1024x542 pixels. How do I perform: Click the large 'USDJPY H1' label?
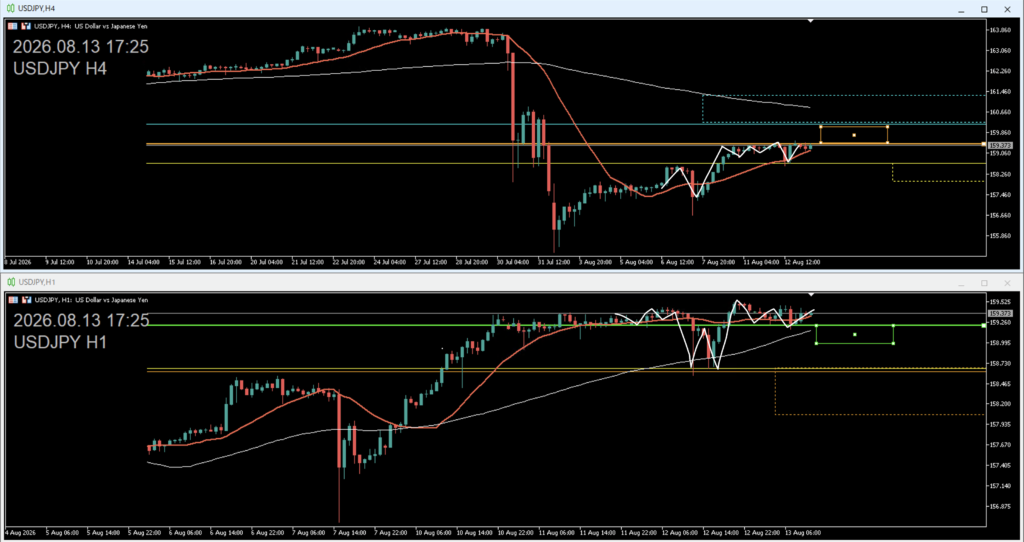tap(60, 342)
